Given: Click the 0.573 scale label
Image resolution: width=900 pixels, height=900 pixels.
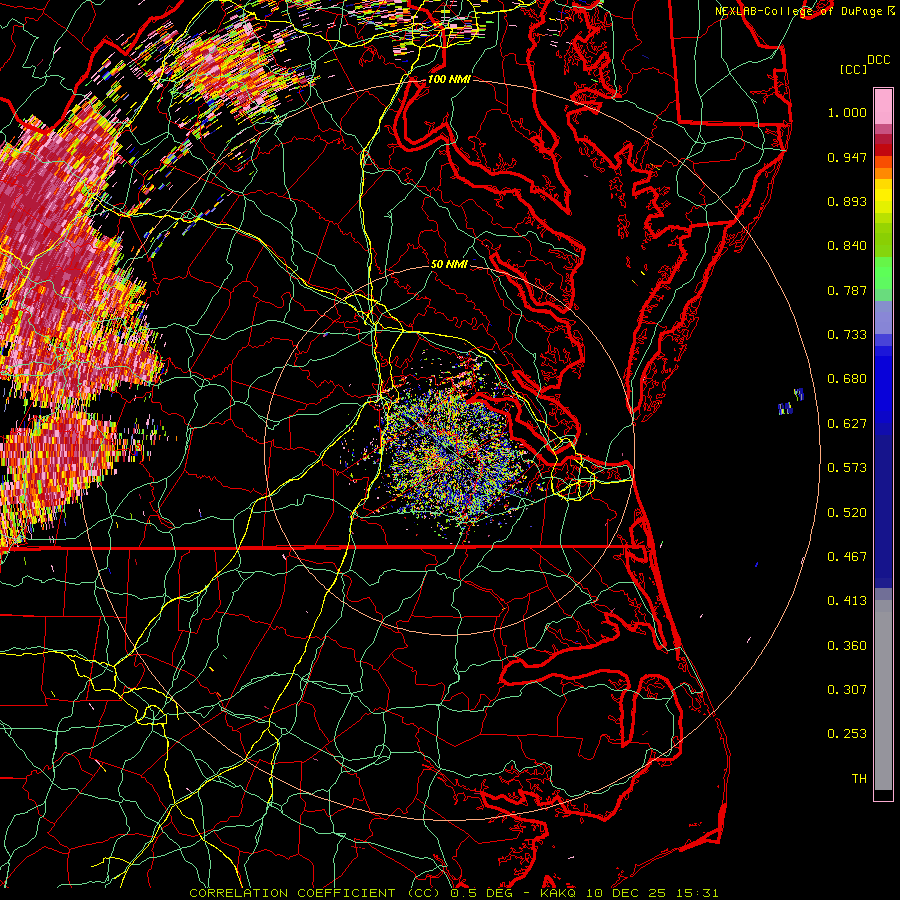Looking at the screenshot, I should [x=847, y=468].
